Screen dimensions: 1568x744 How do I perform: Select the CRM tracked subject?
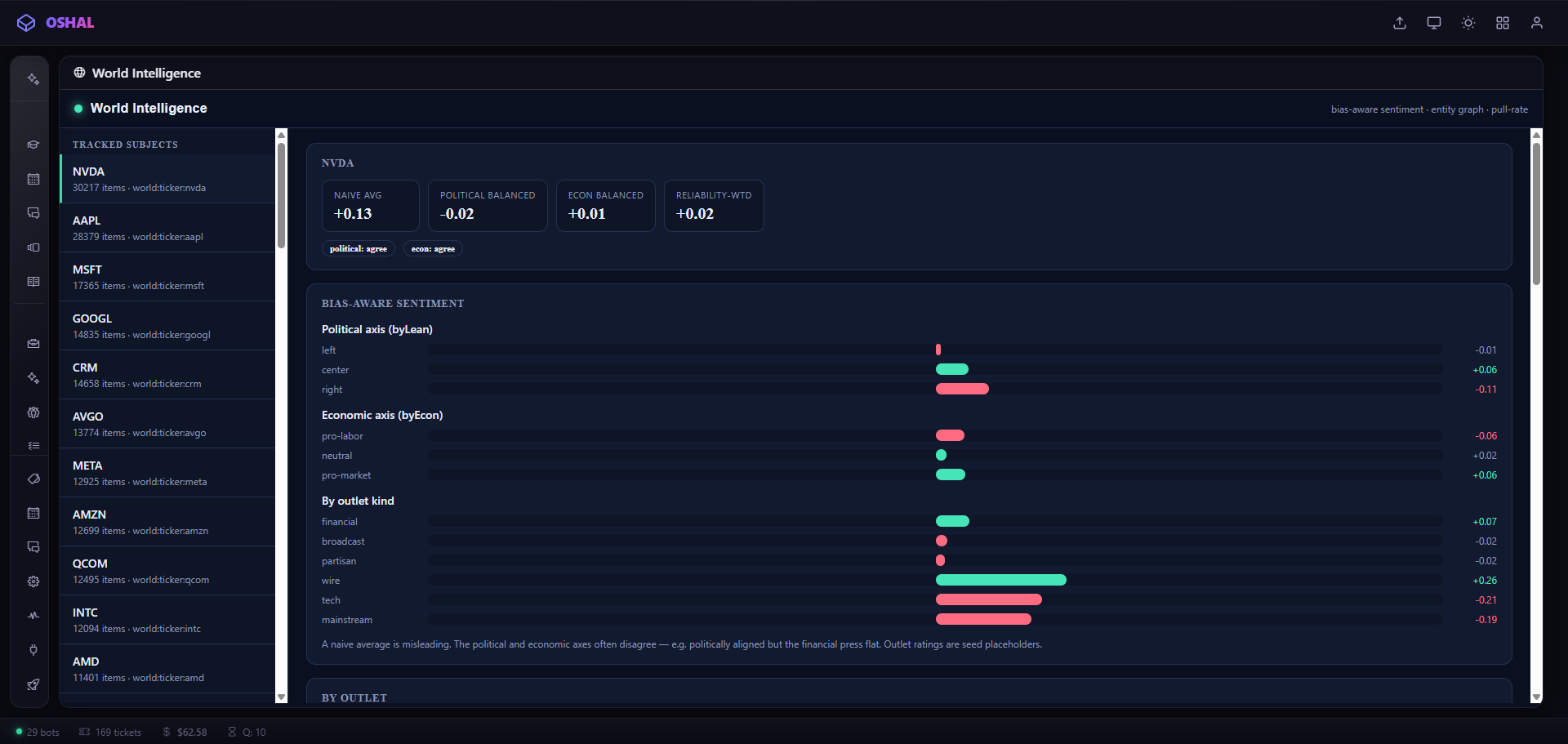tap(167, 375)
